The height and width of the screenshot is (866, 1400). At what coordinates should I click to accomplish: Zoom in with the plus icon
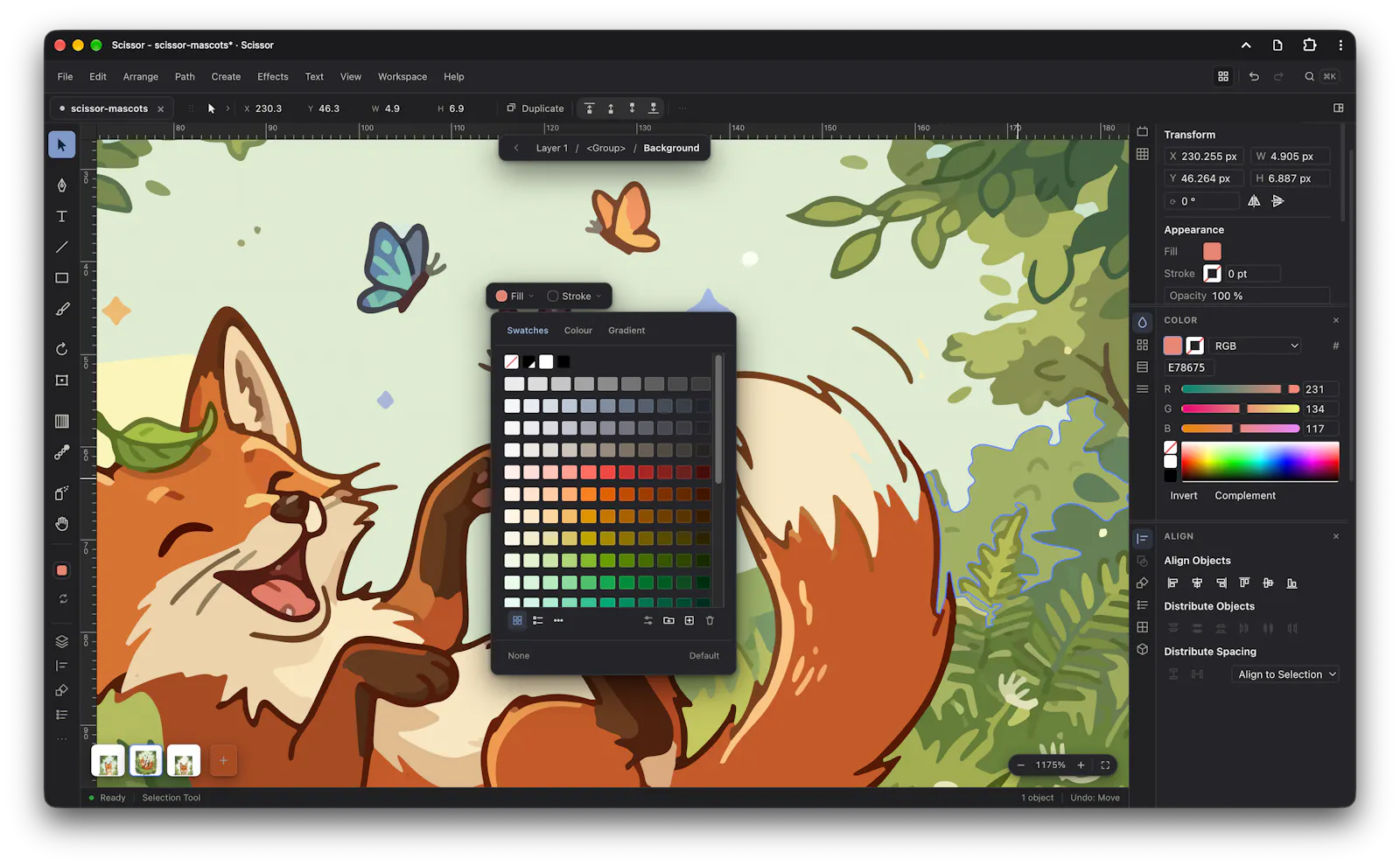[x=1081, y=765]
